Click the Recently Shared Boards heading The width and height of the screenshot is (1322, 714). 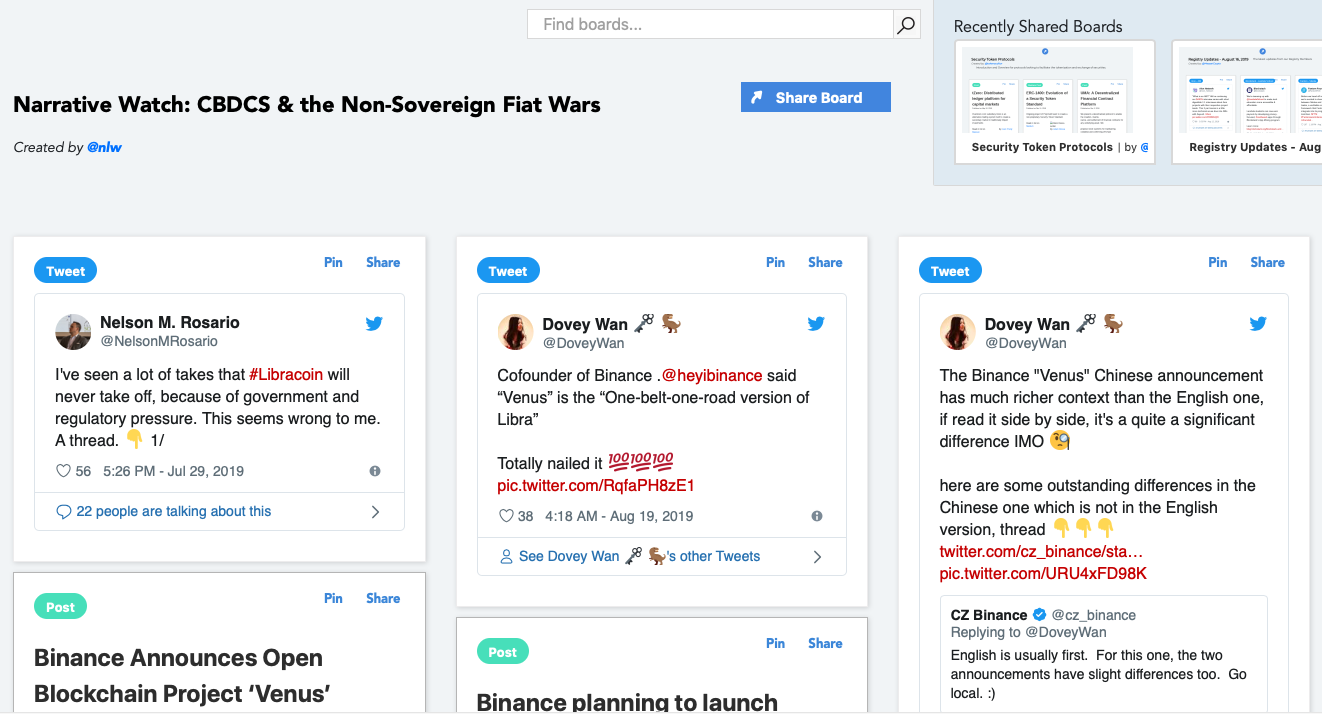1038,26
